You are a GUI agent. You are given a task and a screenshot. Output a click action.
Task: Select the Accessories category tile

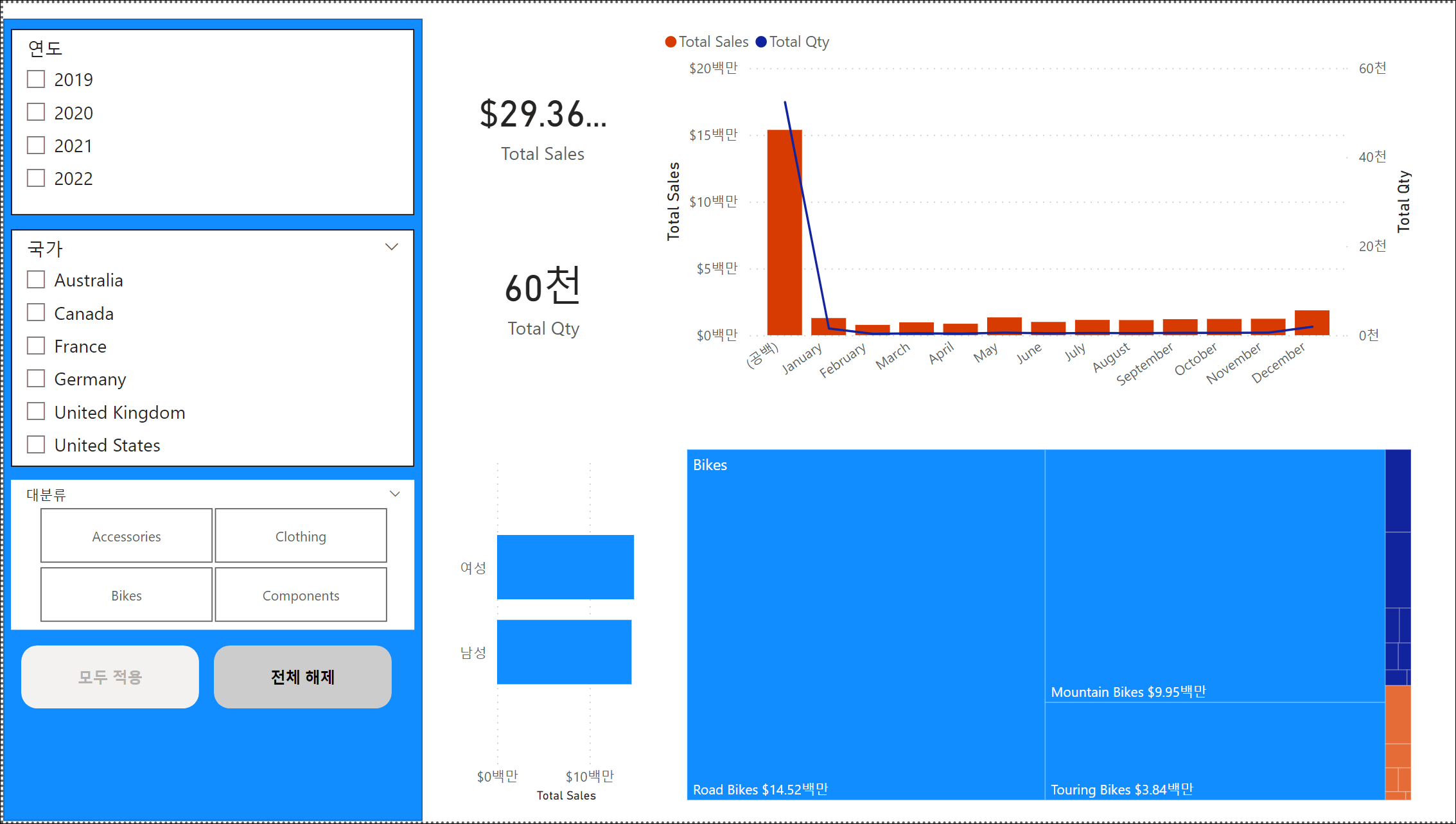coord(127,536)
